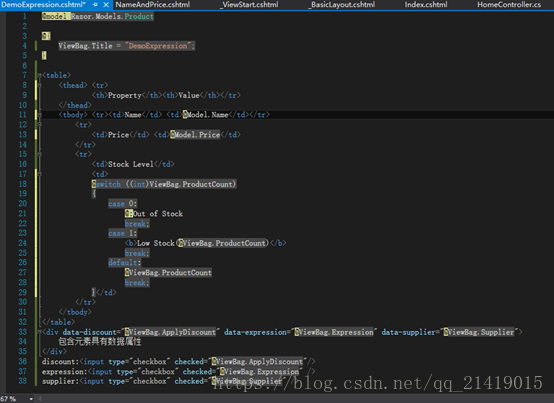
Task: Click line number 33 in the gutter
Action: coord(22,332)
